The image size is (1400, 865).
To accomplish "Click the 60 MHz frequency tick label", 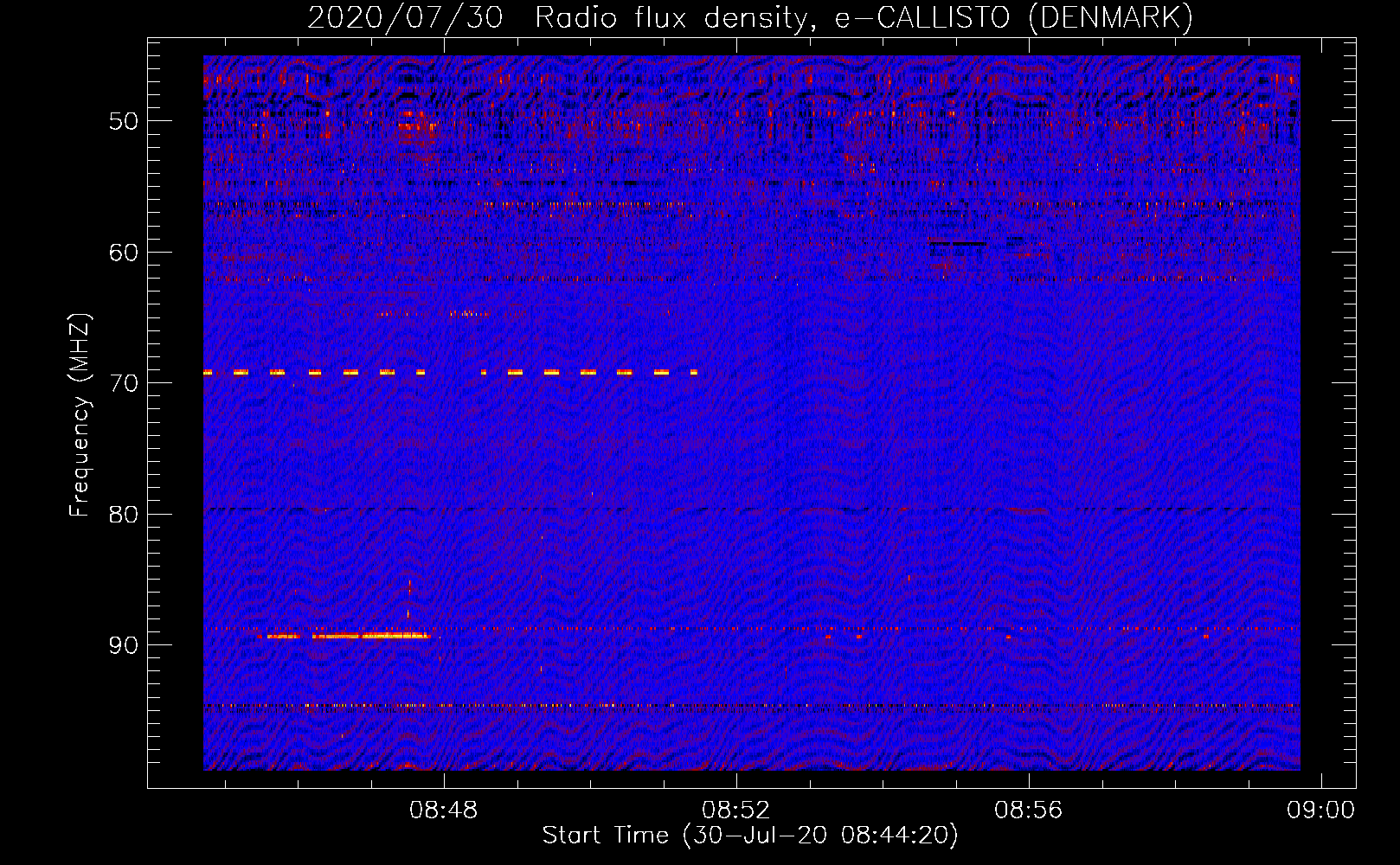I will pyautogui.click(x=124, y=253).
